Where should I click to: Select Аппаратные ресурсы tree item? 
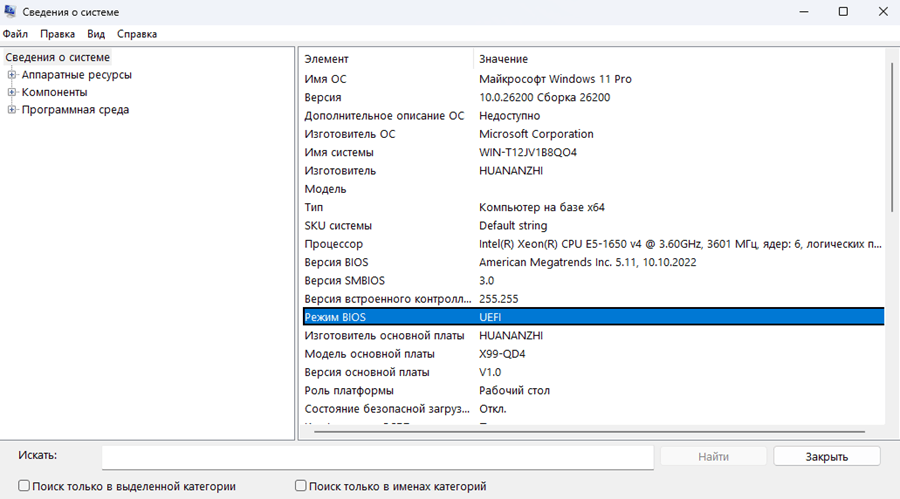coord(76,75)
